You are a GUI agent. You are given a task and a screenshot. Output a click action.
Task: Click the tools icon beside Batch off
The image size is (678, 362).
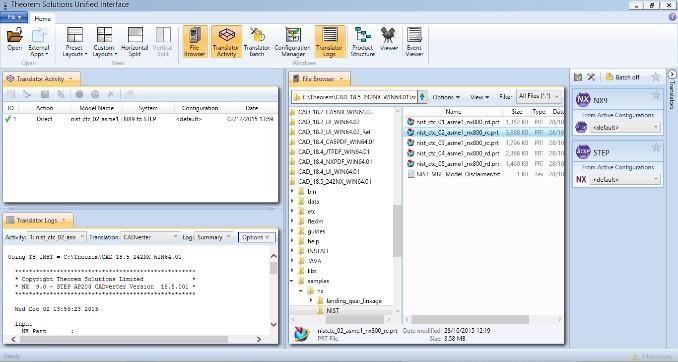tap(591, 77)
